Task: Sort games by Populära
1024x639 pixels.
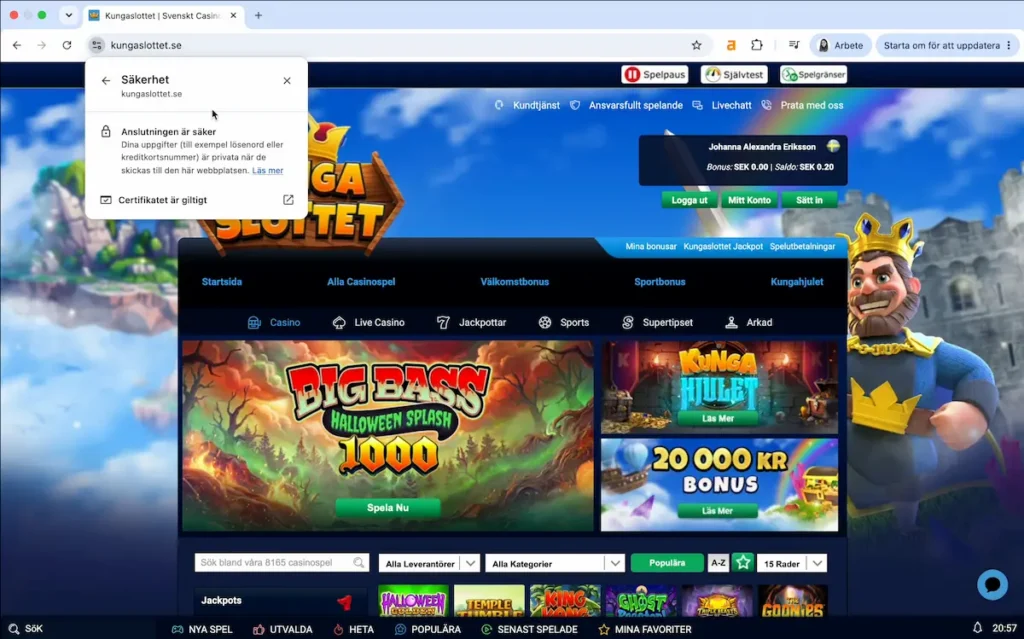Action: (x=667, y=563)
